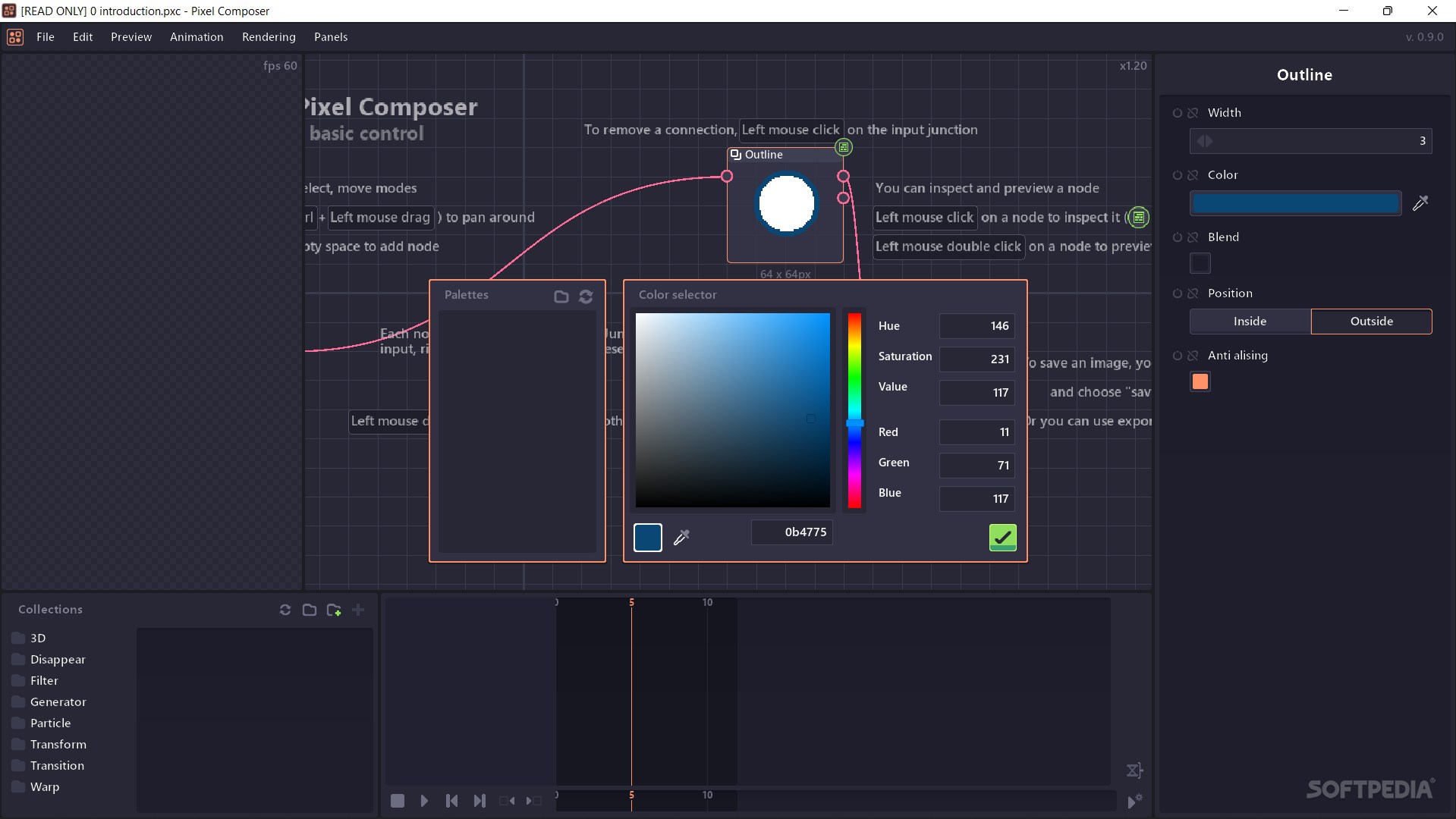Click the Red value field
This screenshot has height=819, width=1456.
(x=977, y=432)
